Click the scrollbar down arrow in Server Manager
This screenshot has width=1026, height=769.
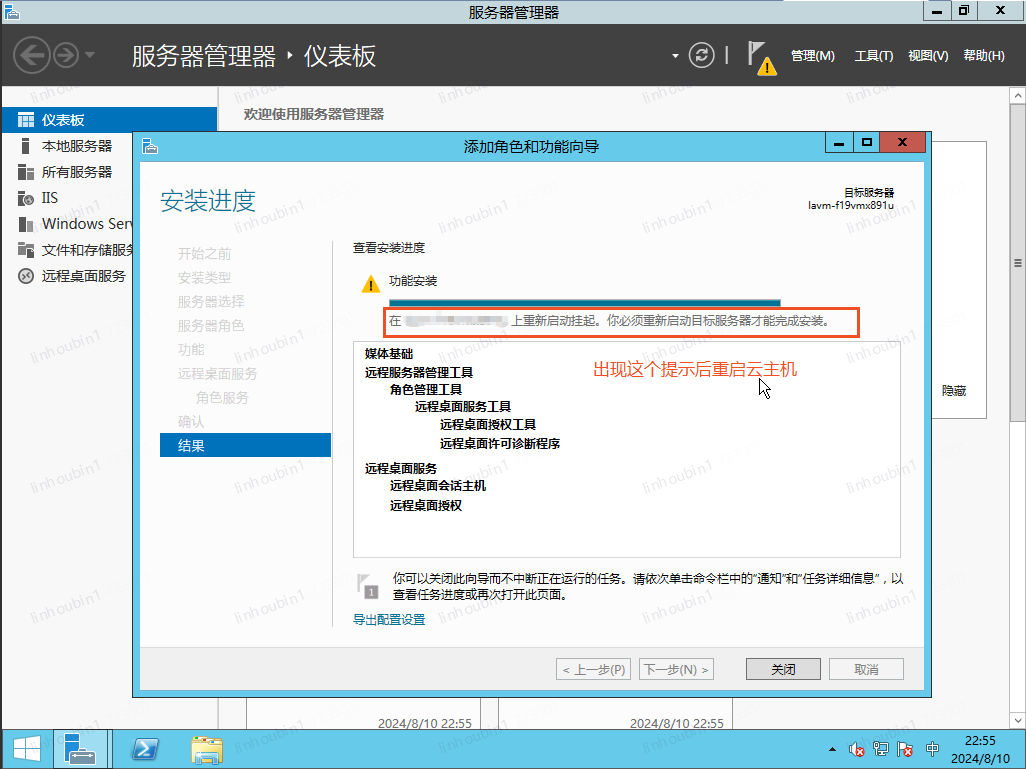[x=1017, y=721]
